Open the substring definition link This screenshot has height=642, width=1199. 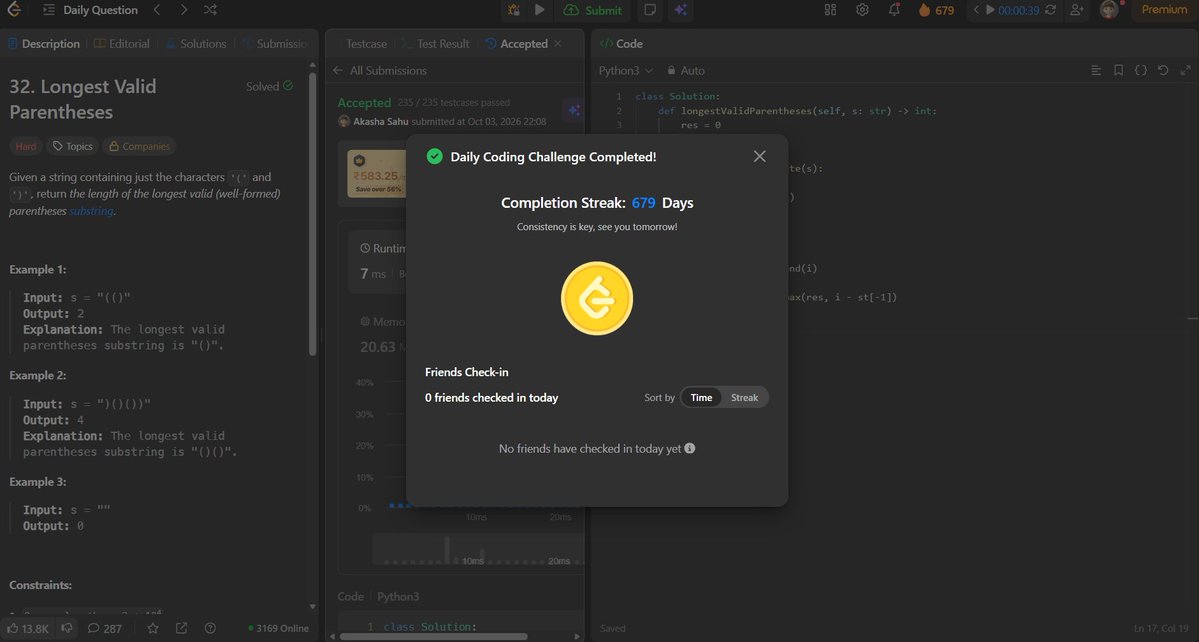coord(92,211)
